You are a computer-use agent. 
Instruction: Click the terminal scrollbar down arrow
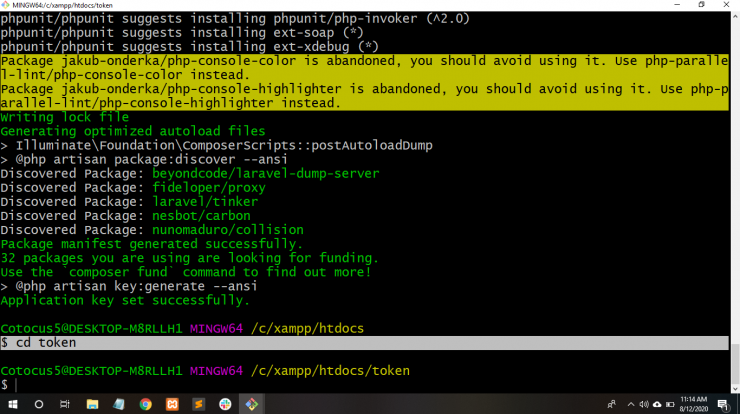(x=735, y=389)
